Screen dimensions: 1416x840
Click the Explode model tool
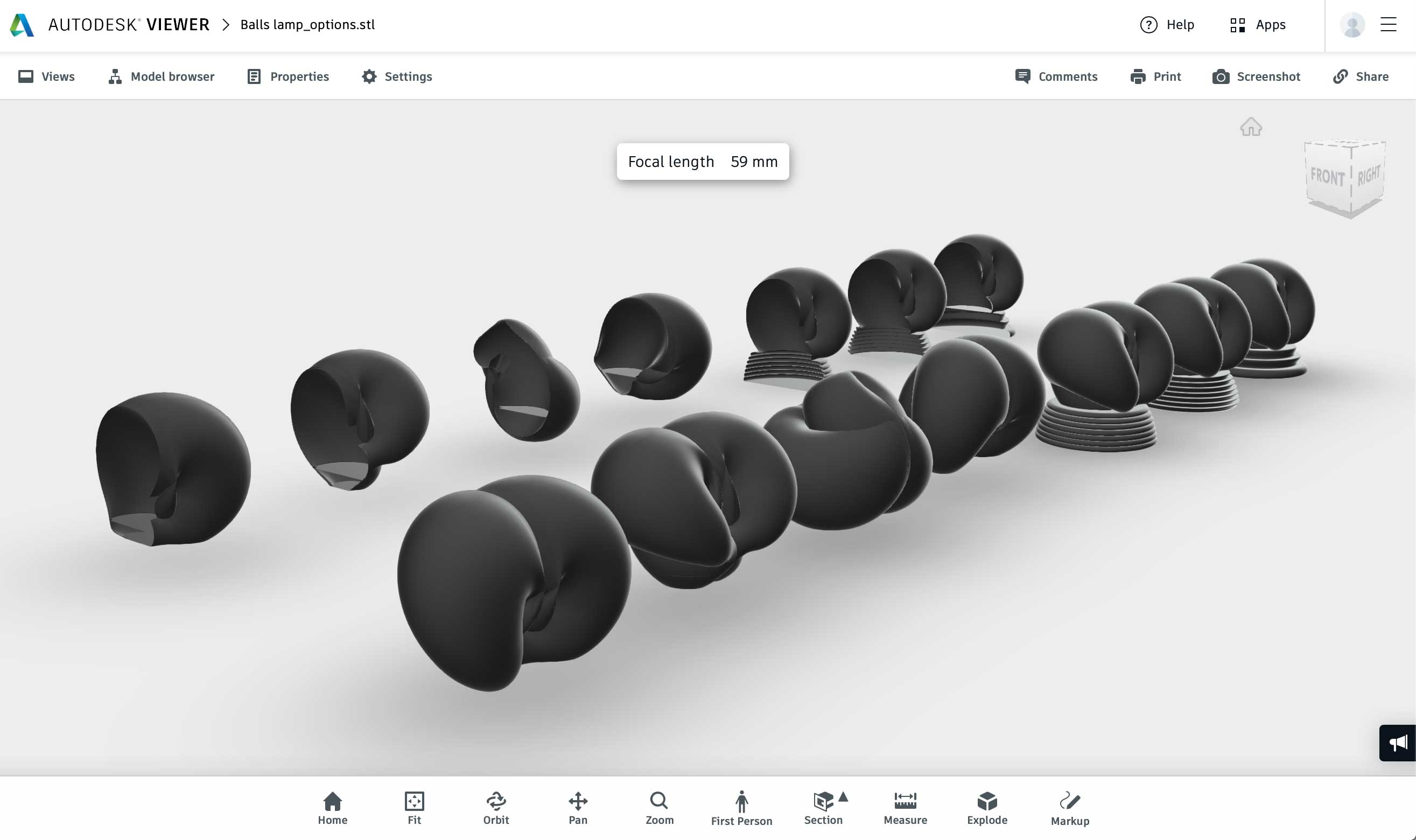tap(986, 808)
